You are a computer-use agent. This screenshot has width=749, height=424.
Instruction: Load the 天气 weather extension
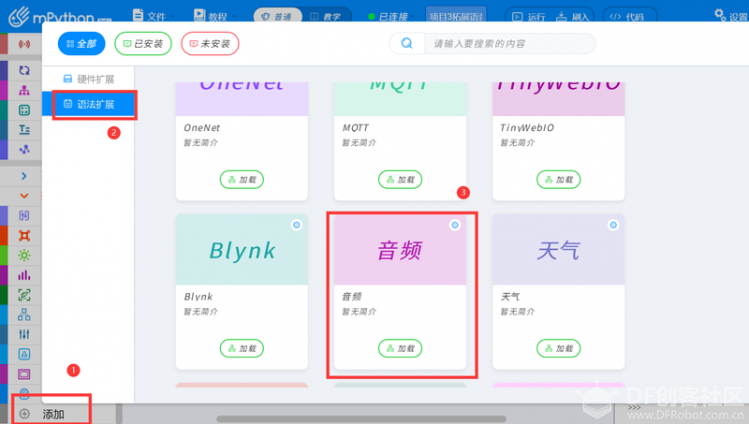point(558,349)
